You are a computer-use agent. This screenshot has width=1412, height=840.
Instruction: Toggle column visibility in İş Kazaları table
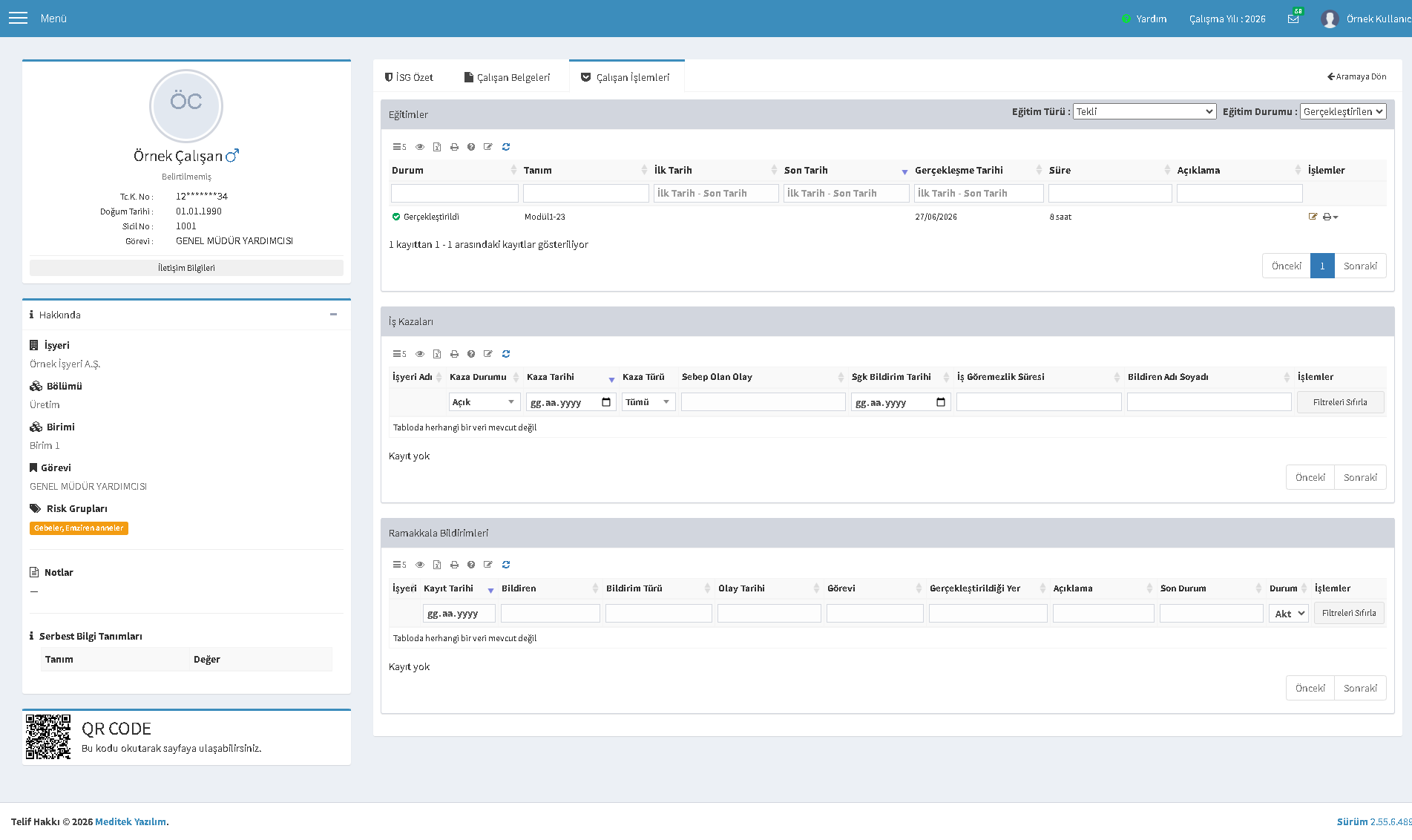click(420, 354)
